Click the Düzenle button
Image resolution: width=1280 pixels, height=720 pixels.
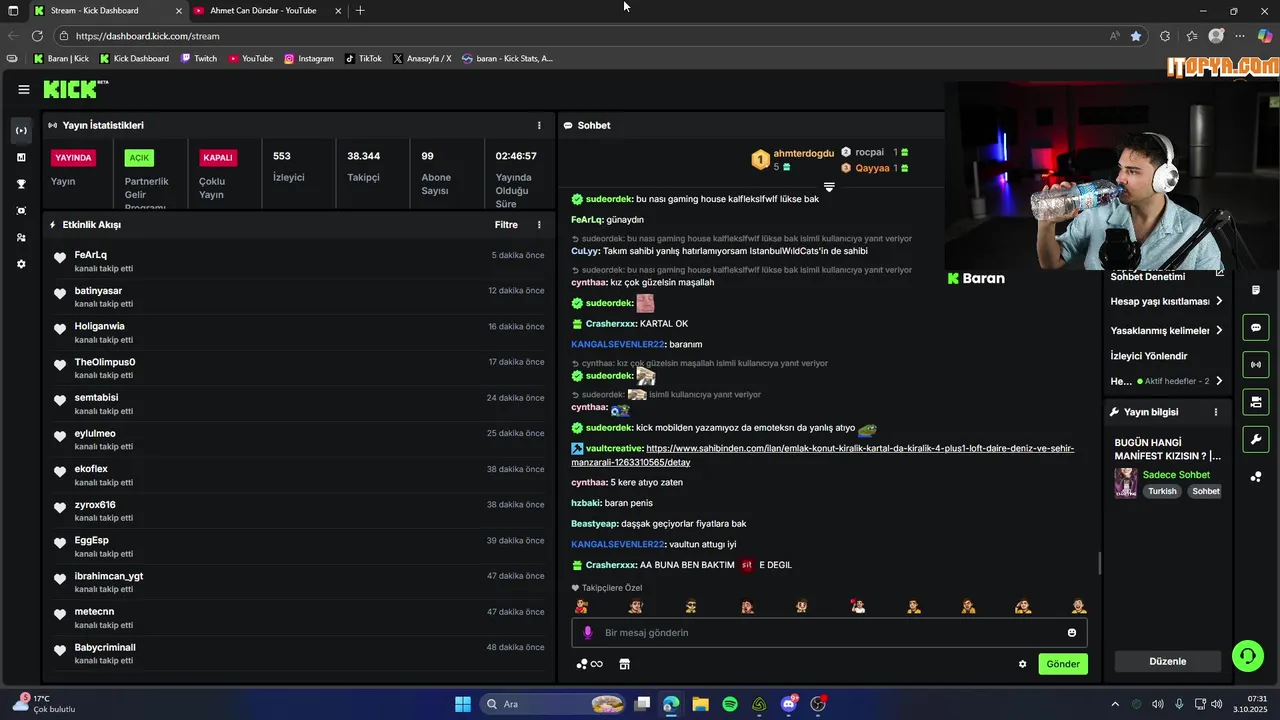click(1167, 661)
